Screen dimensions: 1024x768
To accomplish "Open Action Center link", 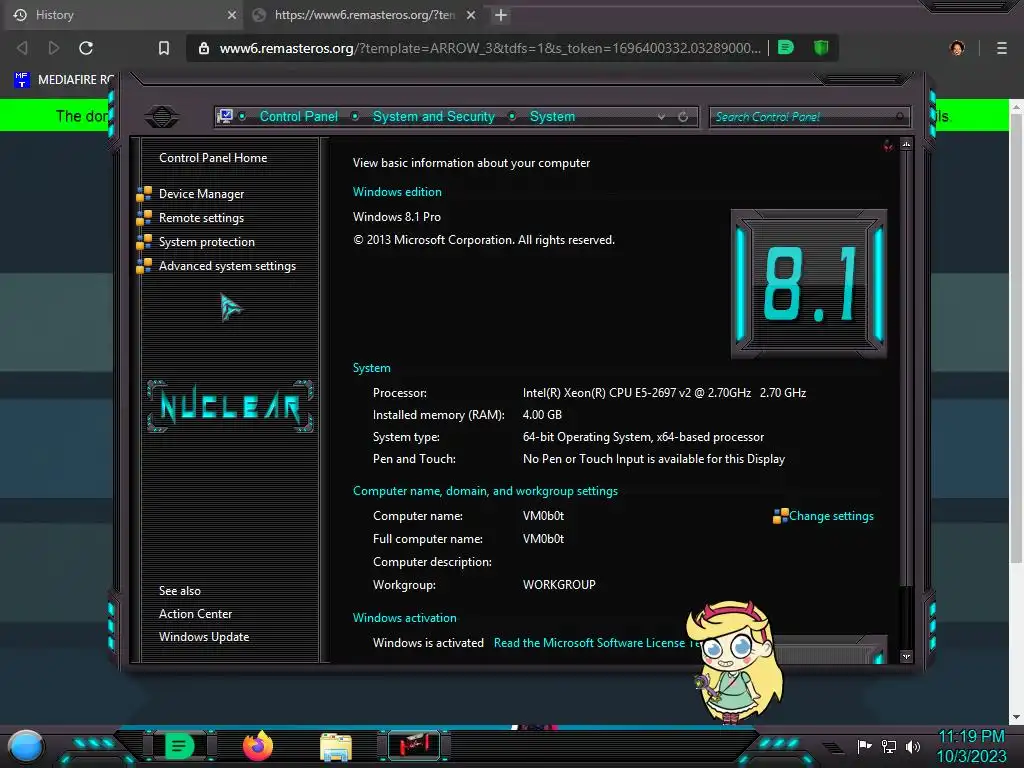I will (195, 614).
